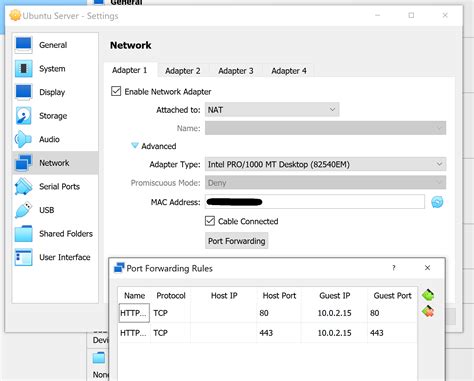The height and width of the screenshot is (381, 474).
Task: Click Guest IP 10.0.2.15 in port 443 row
Action: pyautogui.click(x=334, y=333)
